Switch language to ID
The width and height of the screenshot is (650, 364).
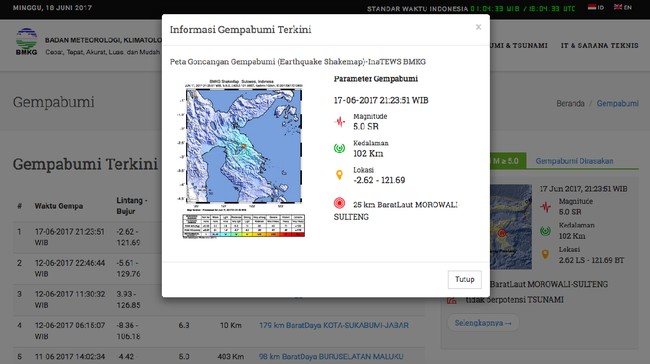pos(596,7)
